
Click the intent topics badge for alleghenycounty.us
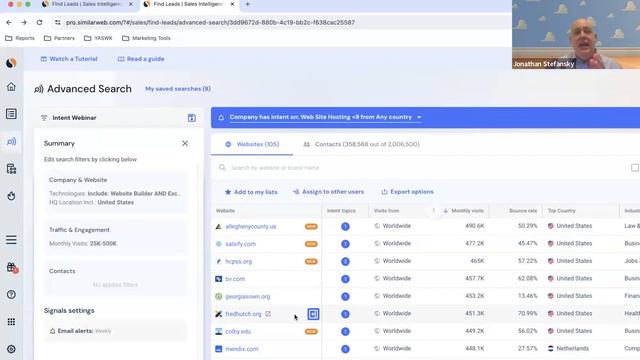coord(345,226)
